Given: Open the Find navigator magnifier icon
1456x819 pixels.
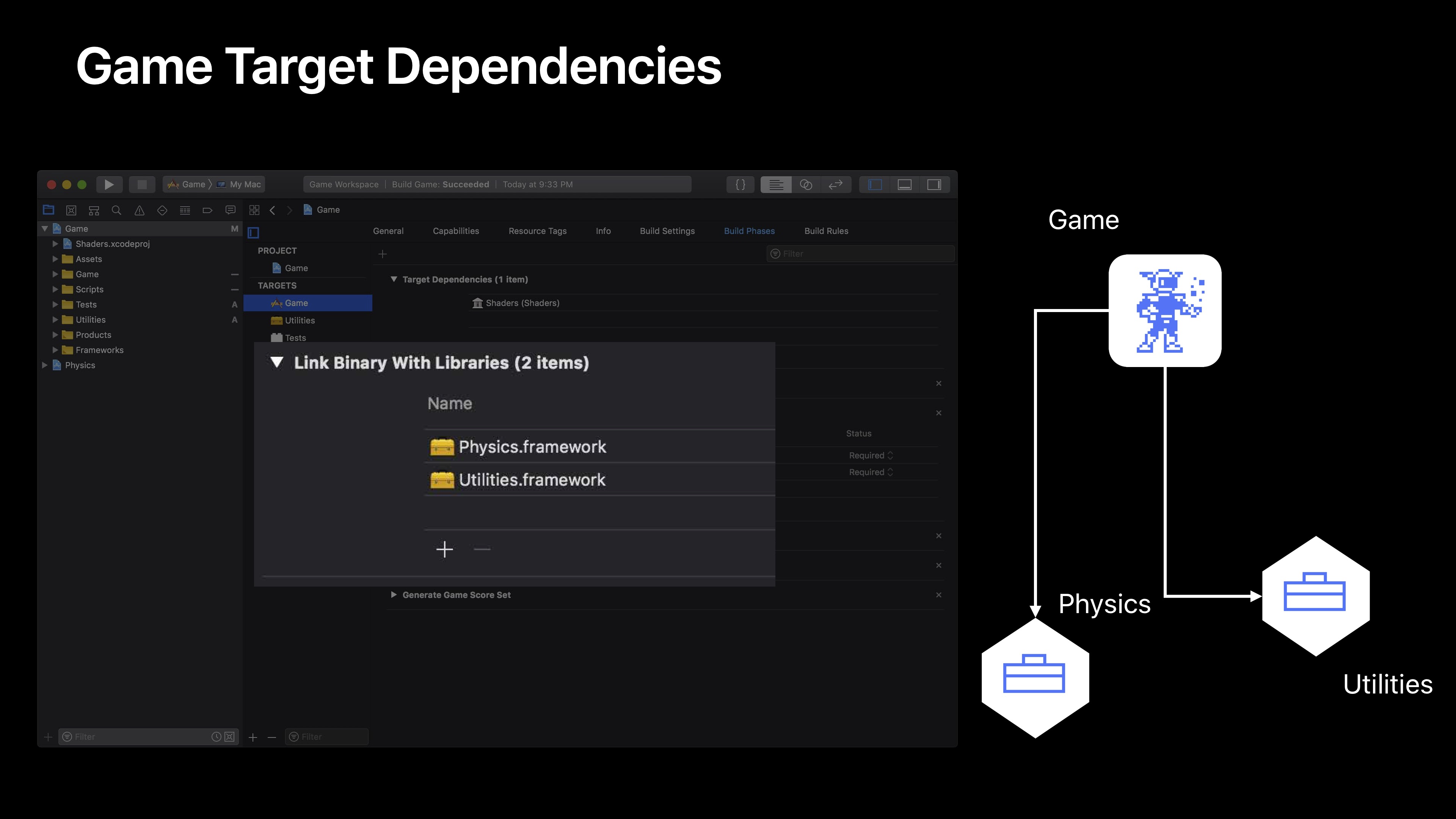Looking at the screenshot, I should click(116, 210).
